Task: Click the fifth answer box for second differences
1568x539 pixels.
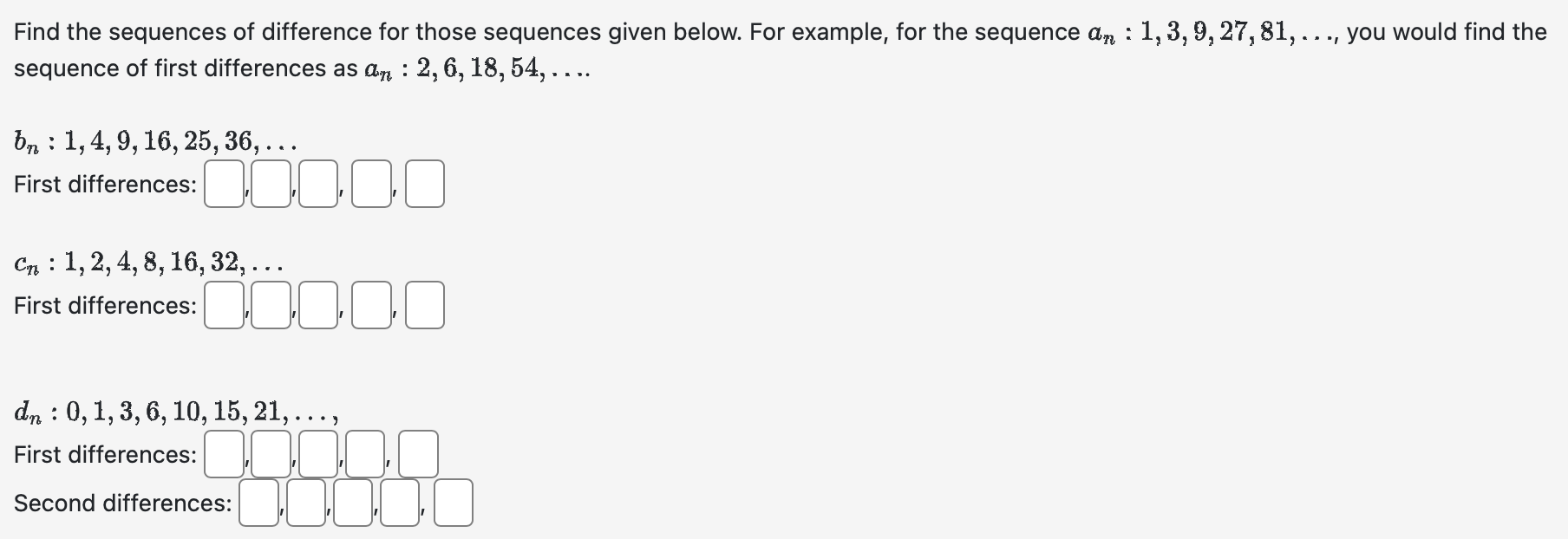Action: pos(451,503)
